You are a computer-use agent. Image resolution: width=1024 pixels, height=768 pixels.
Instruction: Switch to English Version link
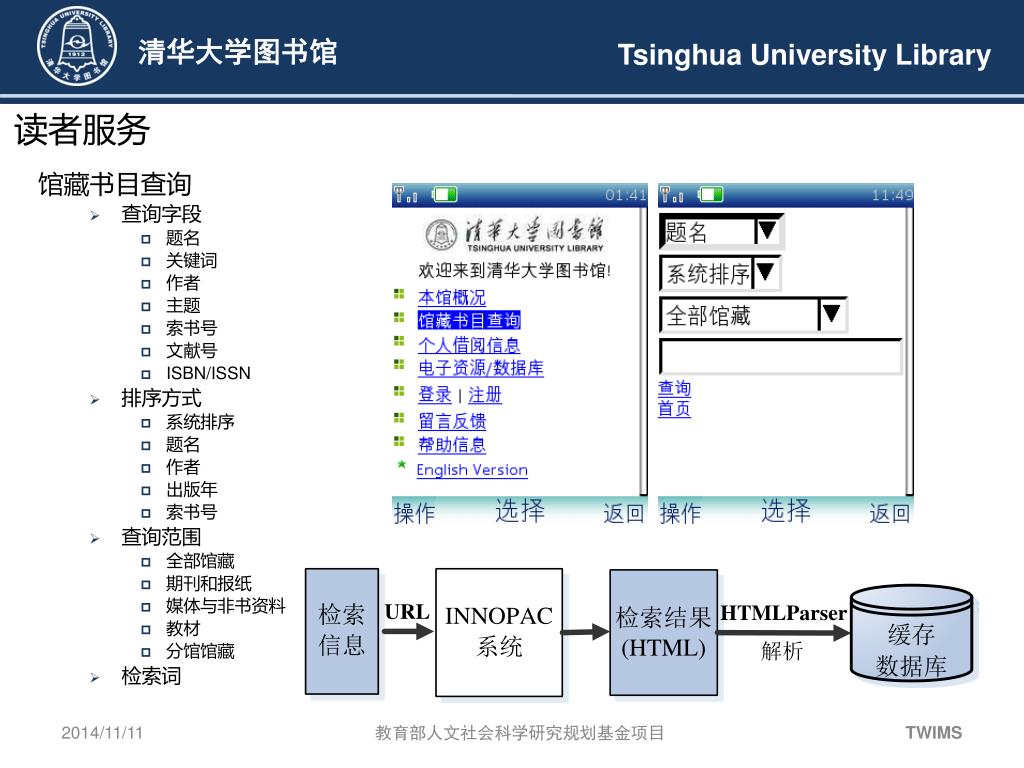click(472, 470)
